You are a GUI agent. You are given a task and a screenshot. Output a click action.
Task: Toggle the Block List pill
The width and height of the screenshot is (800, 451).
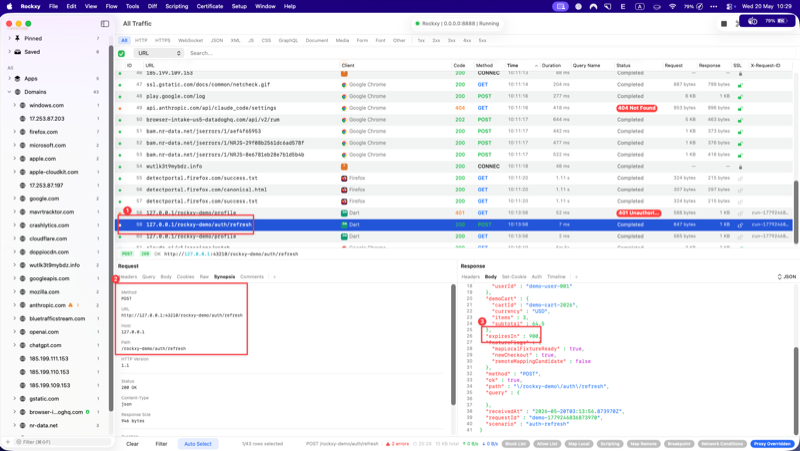515,444
